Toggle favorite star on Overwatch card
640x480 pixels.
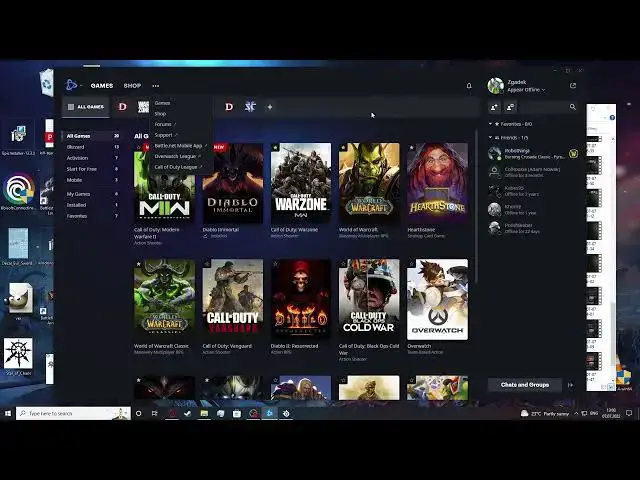pyautogui.click(x=412, y=264)
